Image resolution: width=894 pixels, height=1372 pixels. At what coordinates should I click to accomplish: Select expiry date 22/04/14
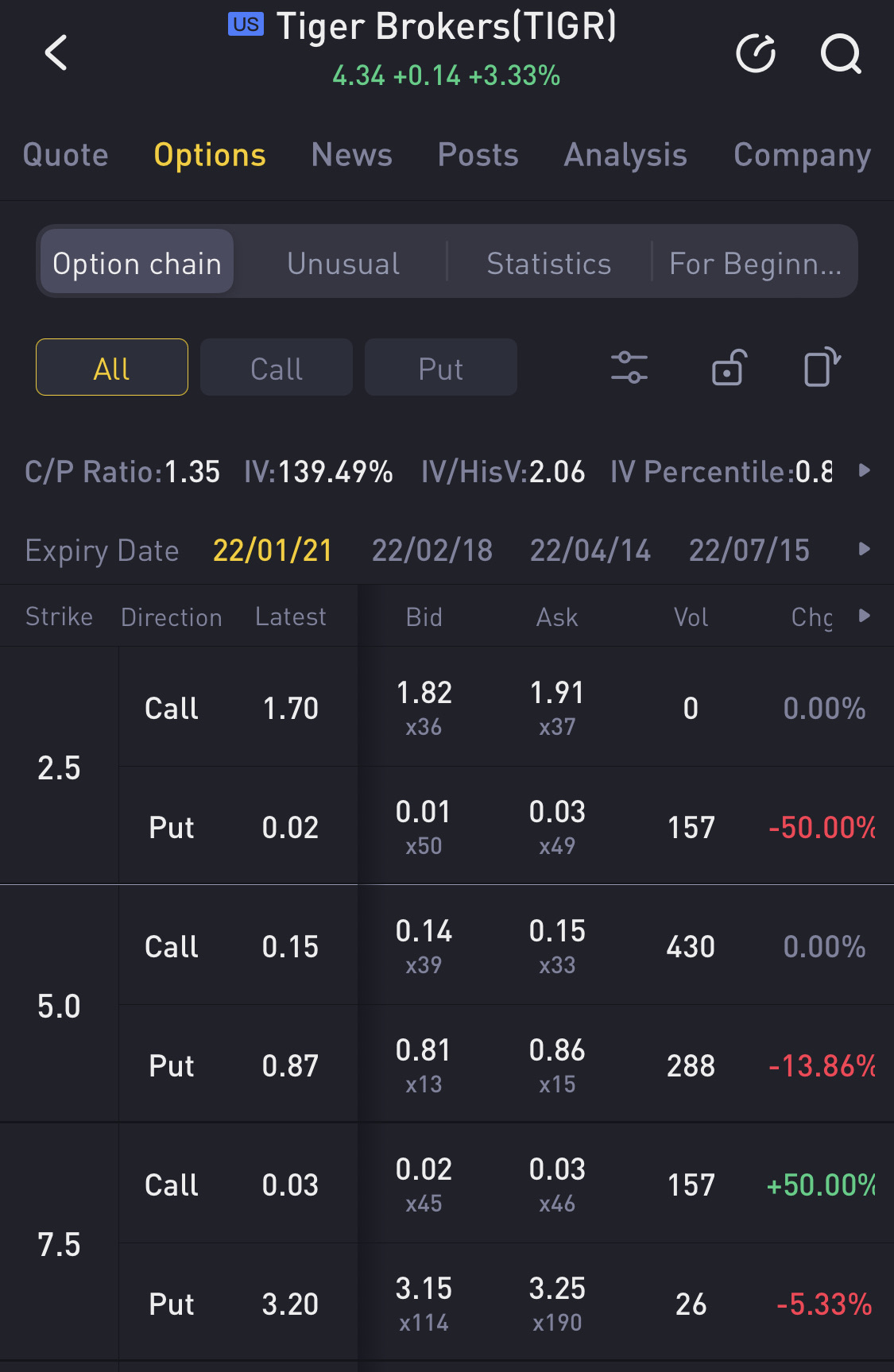(x=590, y=550)
